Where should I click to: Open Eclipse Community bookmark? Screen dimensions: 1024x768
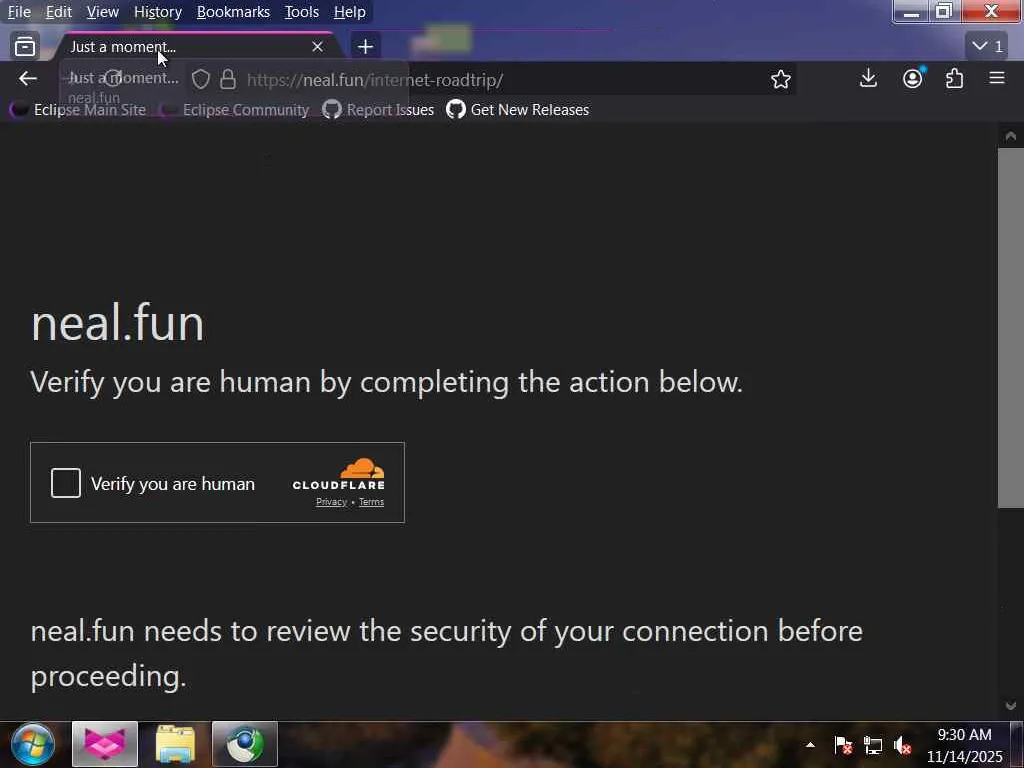[x=235, y=110]
